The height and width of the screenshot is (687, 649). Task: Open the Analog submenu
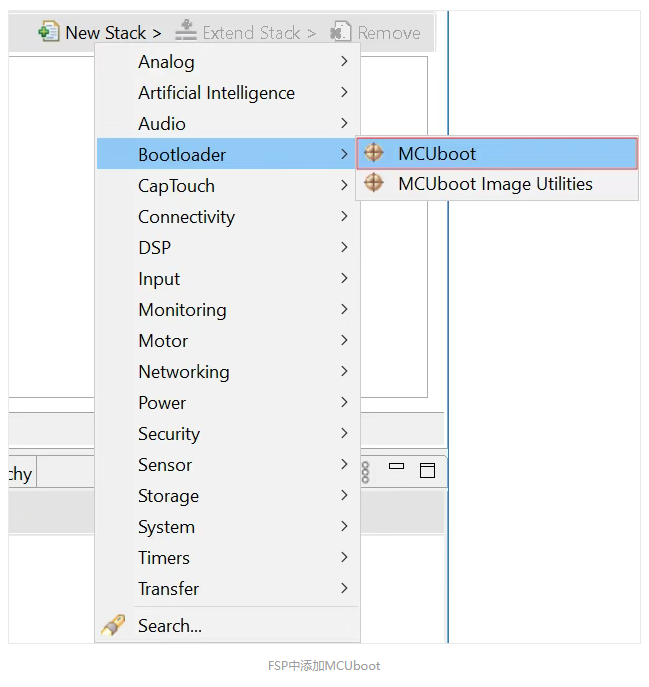click(228, 62)
